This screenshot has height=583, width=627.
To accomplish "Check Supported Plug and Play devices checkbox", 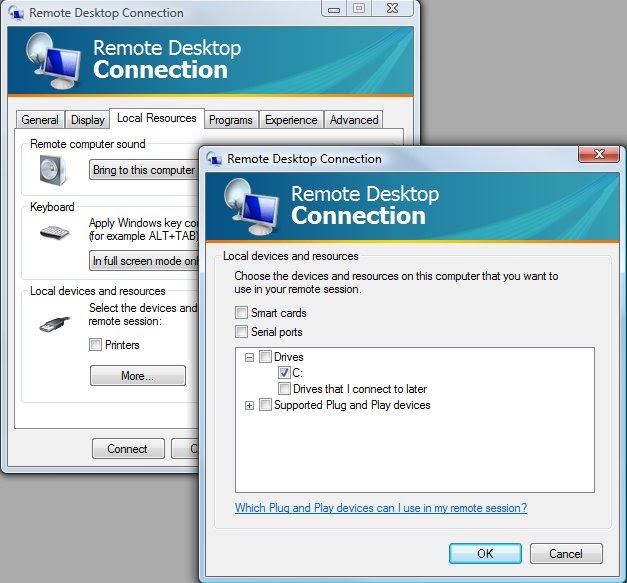I will pyautogui.click(x=265, y=405).
